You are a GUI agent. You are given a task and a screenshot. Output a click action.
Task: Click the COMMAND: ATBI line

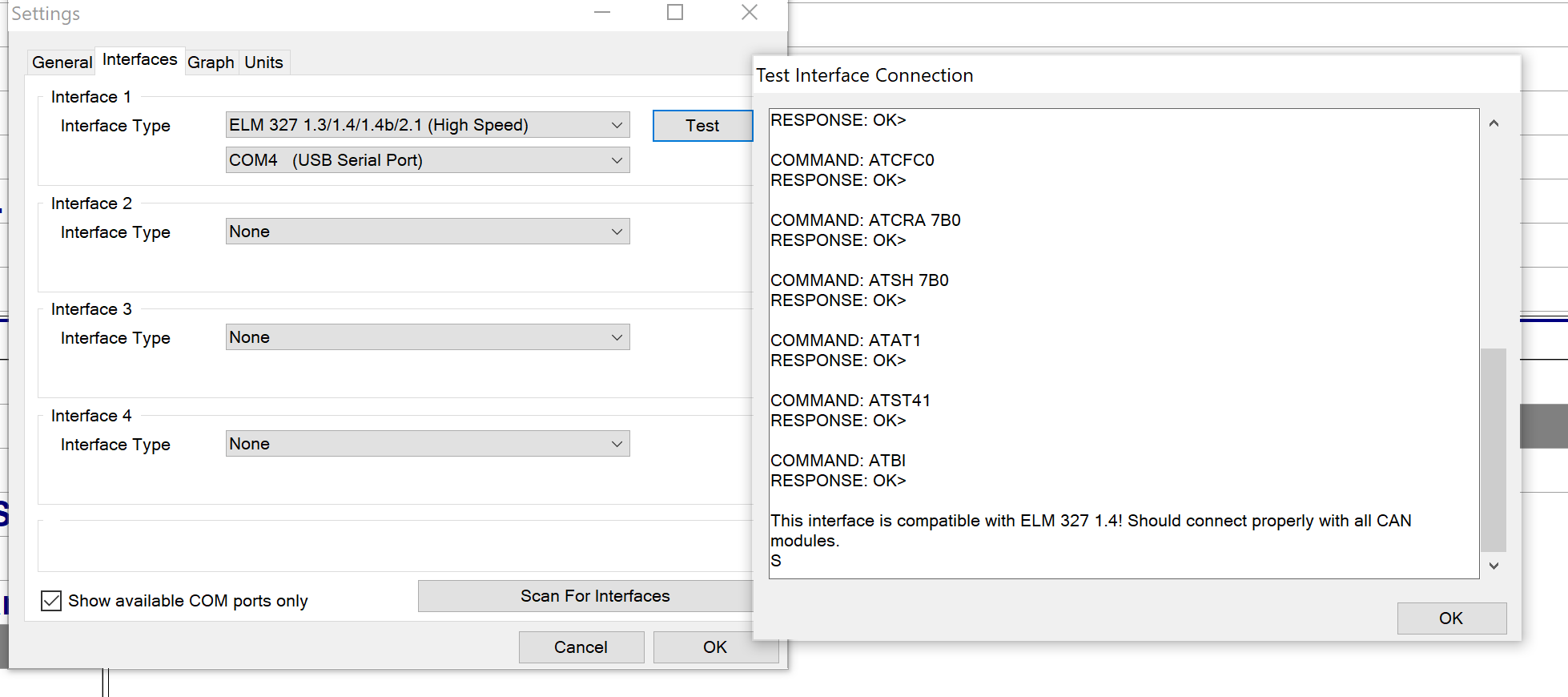pyautogui.click(x=838, y=461)
